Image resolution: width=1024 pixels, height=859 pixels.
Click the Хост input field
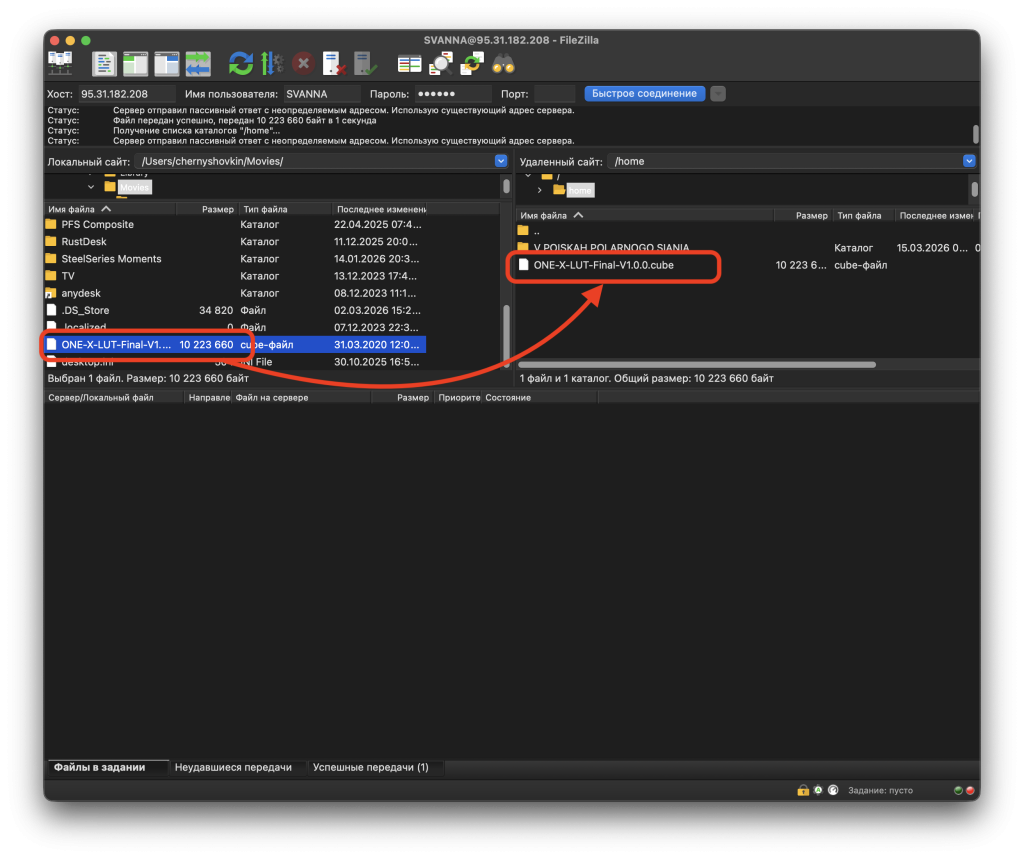pos(126,93)
